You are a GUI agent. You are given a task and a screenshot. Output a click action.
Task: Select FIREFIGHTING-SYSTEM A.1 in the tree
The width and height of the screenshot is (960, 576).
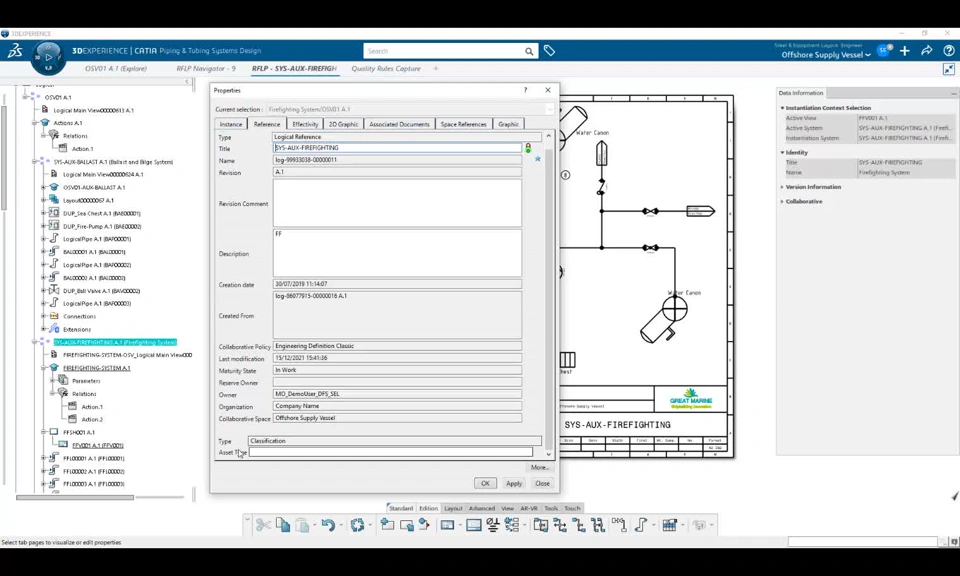coord(97,368)
